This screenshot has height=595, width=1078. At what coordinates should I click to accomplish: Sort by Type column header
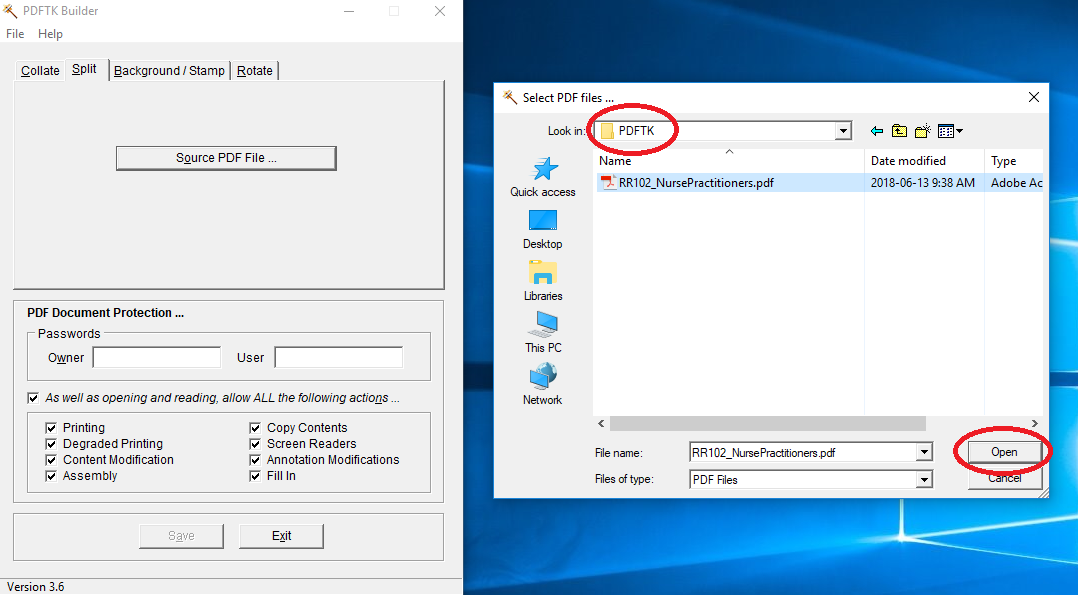click(x=1014, y=160)
